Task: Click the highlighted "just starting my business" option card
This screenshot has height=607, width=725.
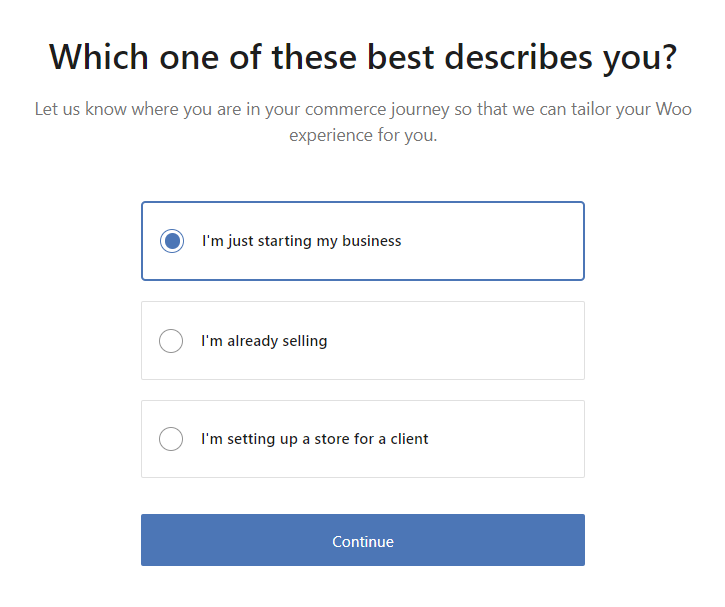Action: [x=490, y=241]
